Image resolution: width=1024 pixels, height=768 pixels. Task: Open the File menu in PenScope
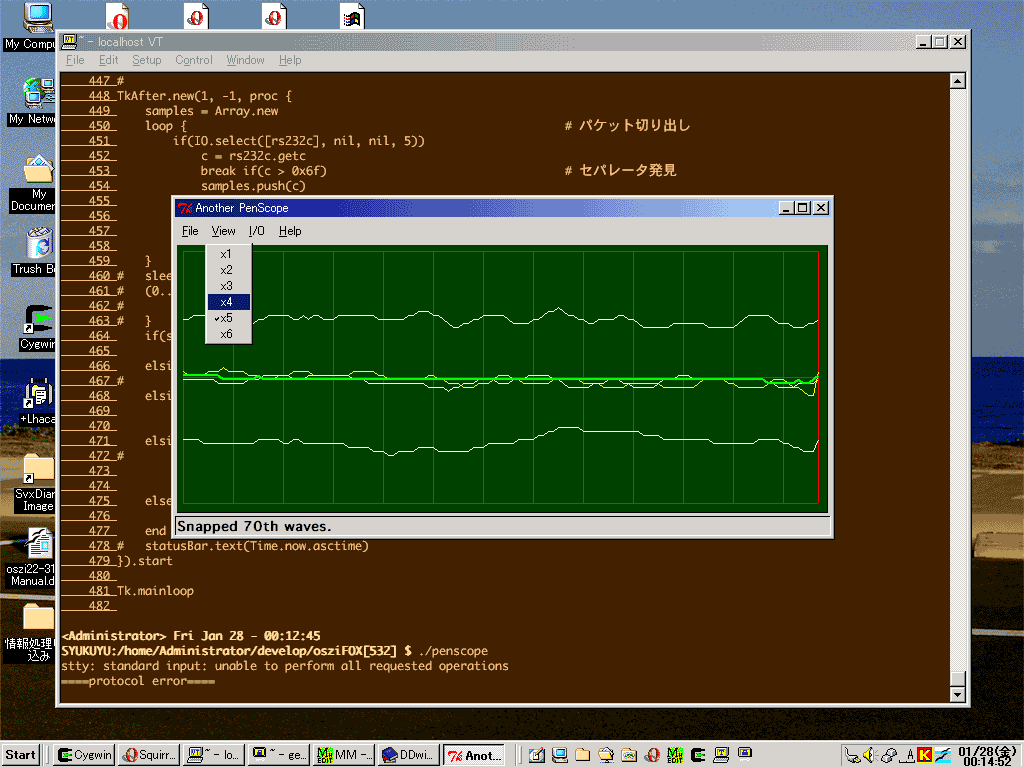190,231
